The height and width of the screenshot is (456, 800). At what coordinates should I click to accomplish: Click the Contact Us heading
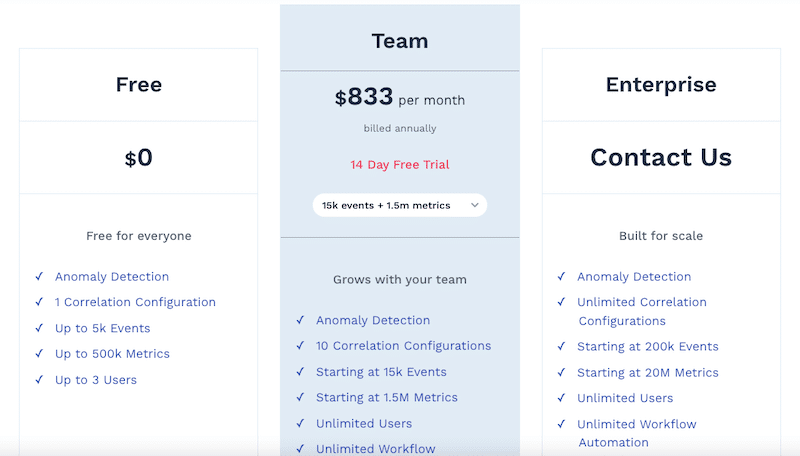point(661,157)
